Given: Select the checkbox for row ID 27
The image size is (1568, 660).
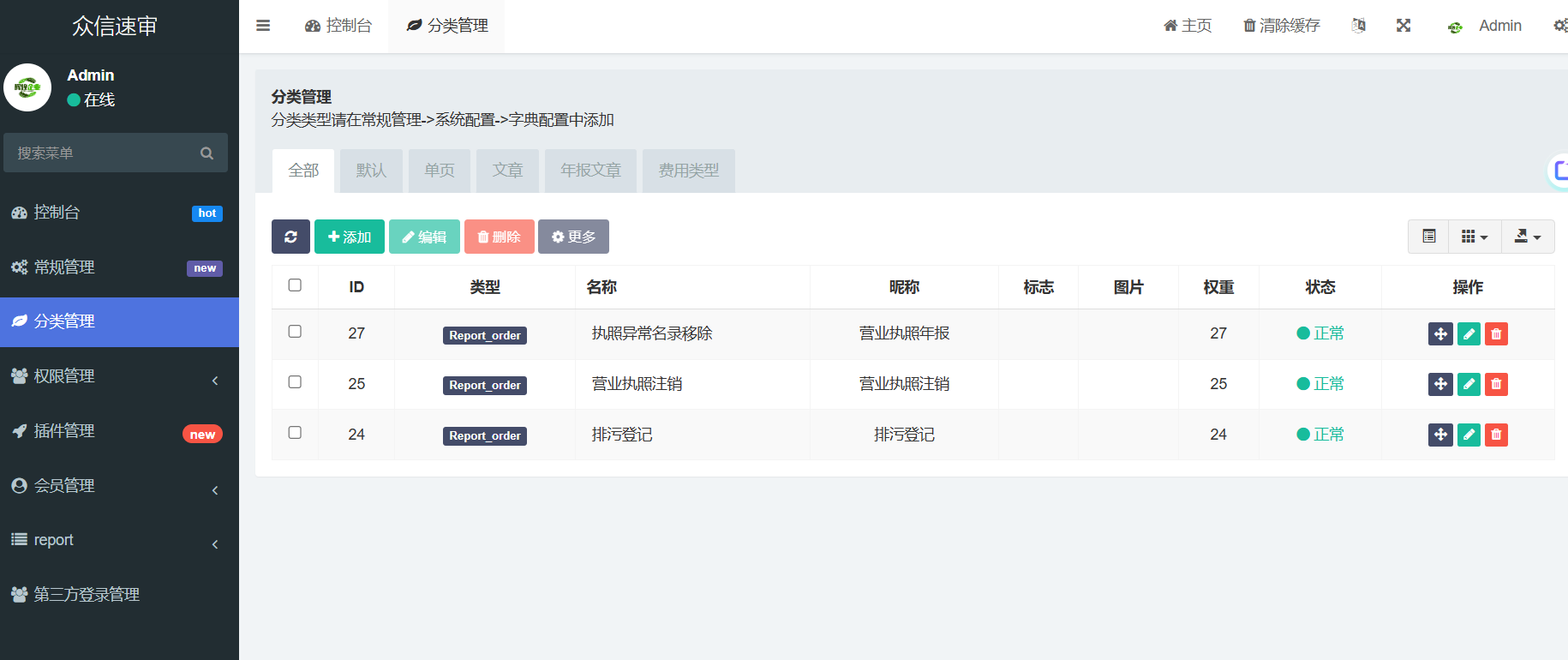Looking at the screenshot, I should tap(295, 332).
